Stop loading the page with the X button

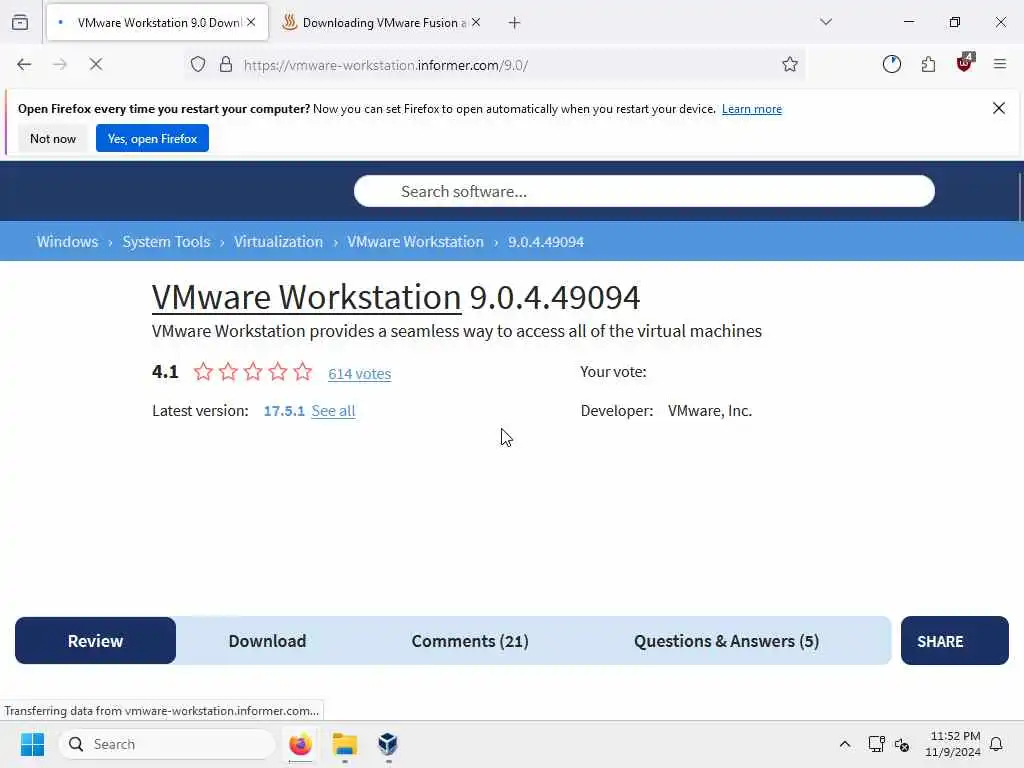[x=96, y=64]
